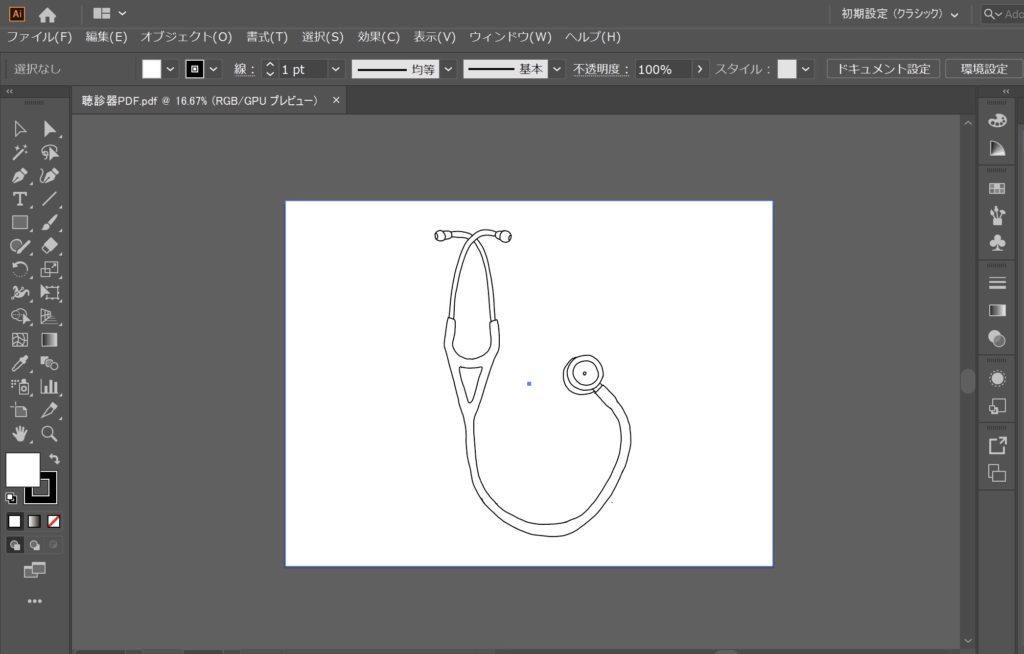Choose the Blend tool

[50, 363]
